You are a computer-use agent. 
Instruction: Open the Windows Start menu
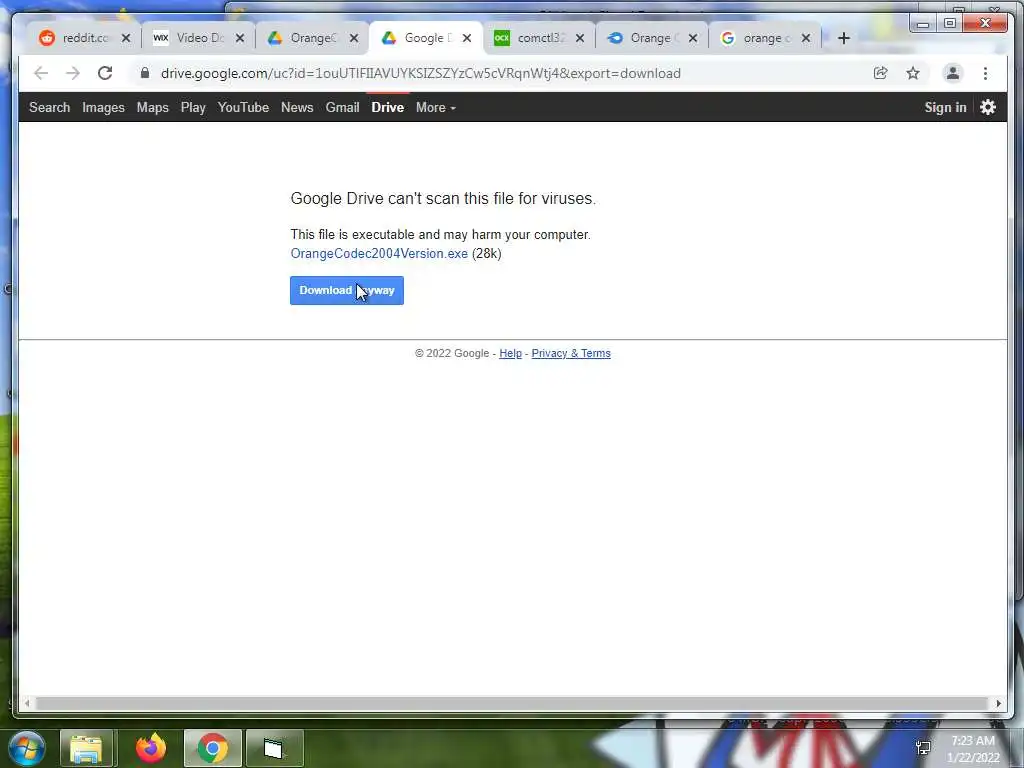tap(27, 748)
